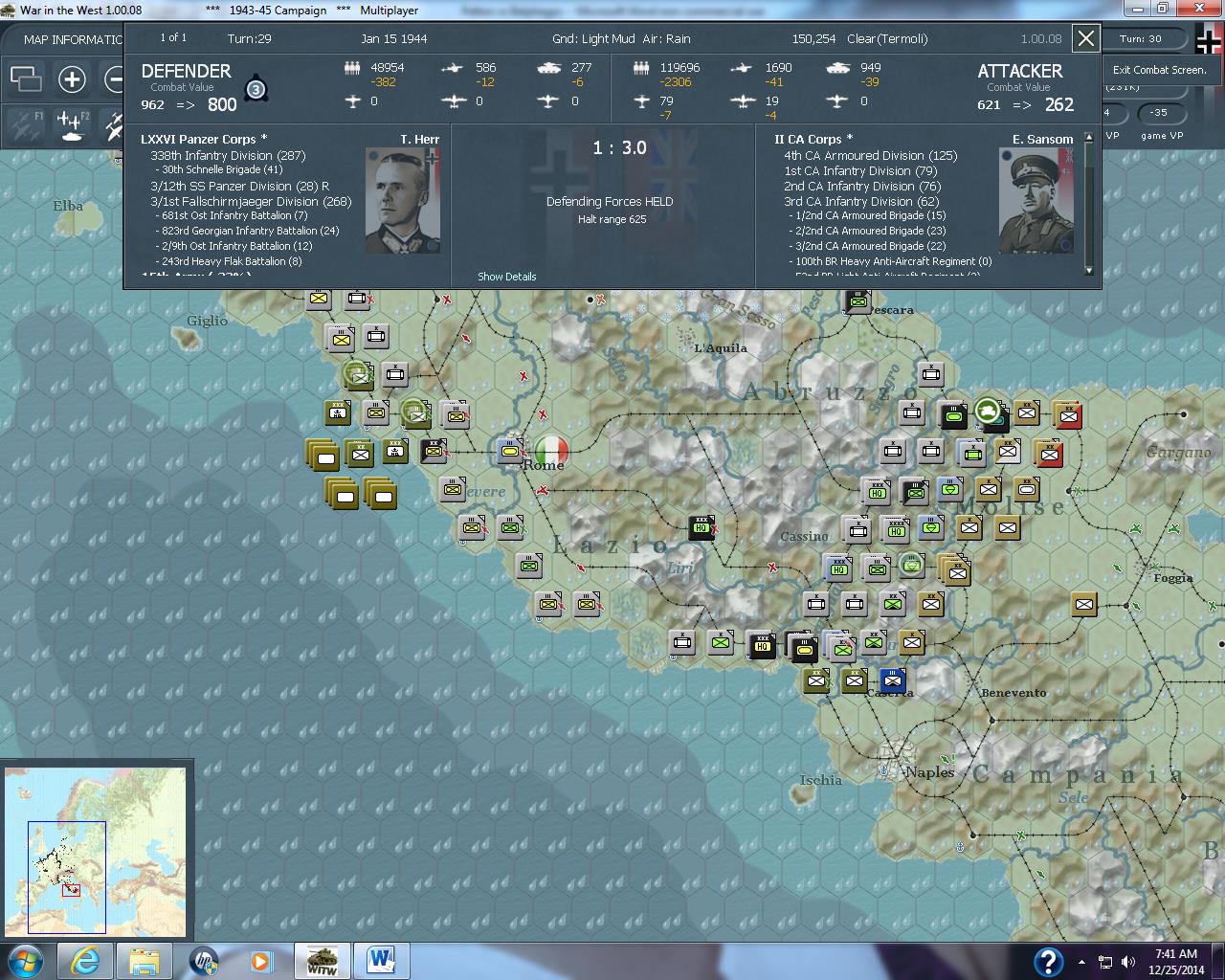Switch to Microsoft Word on the taskbar
Screen dimensions: 1225x980
click(380, 960)
